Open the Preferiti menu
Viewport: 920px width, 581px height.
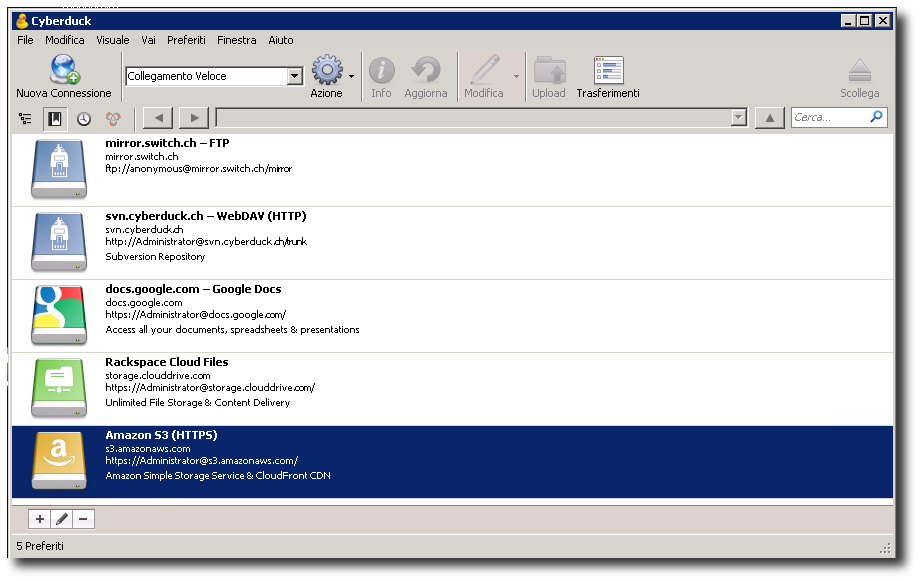tap(186, 40)
